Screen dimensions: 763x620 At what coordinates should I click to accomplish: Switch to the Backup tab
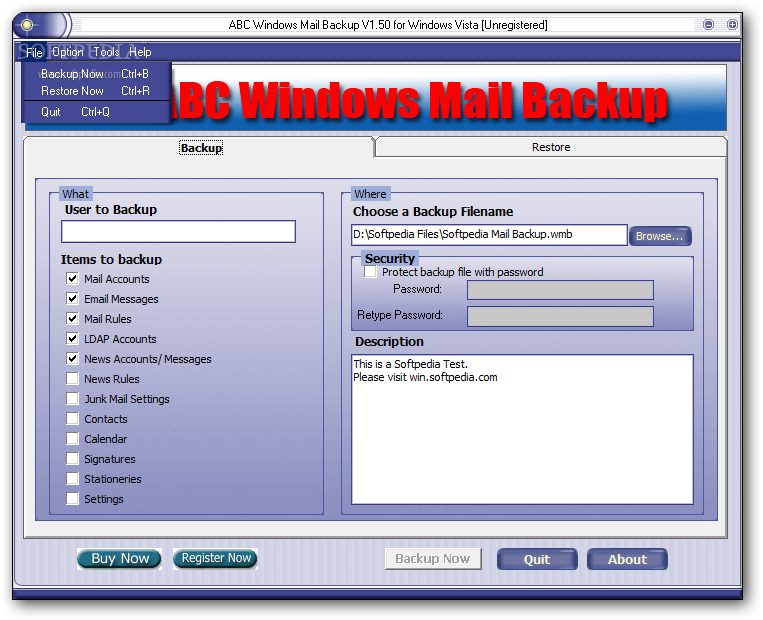[201, 148]
